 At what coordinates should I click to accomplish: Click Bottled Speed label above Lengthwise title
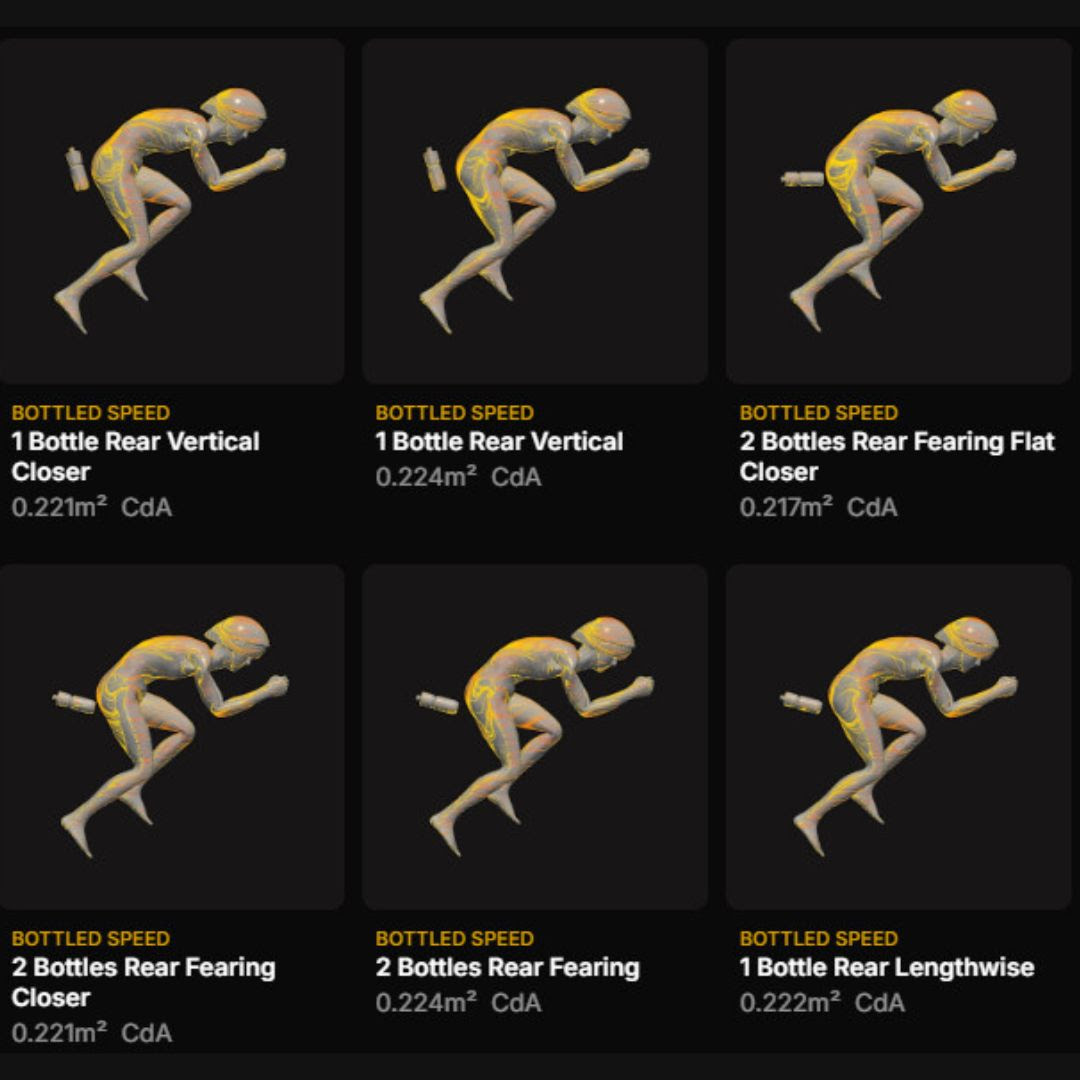(x=819, y=939)
